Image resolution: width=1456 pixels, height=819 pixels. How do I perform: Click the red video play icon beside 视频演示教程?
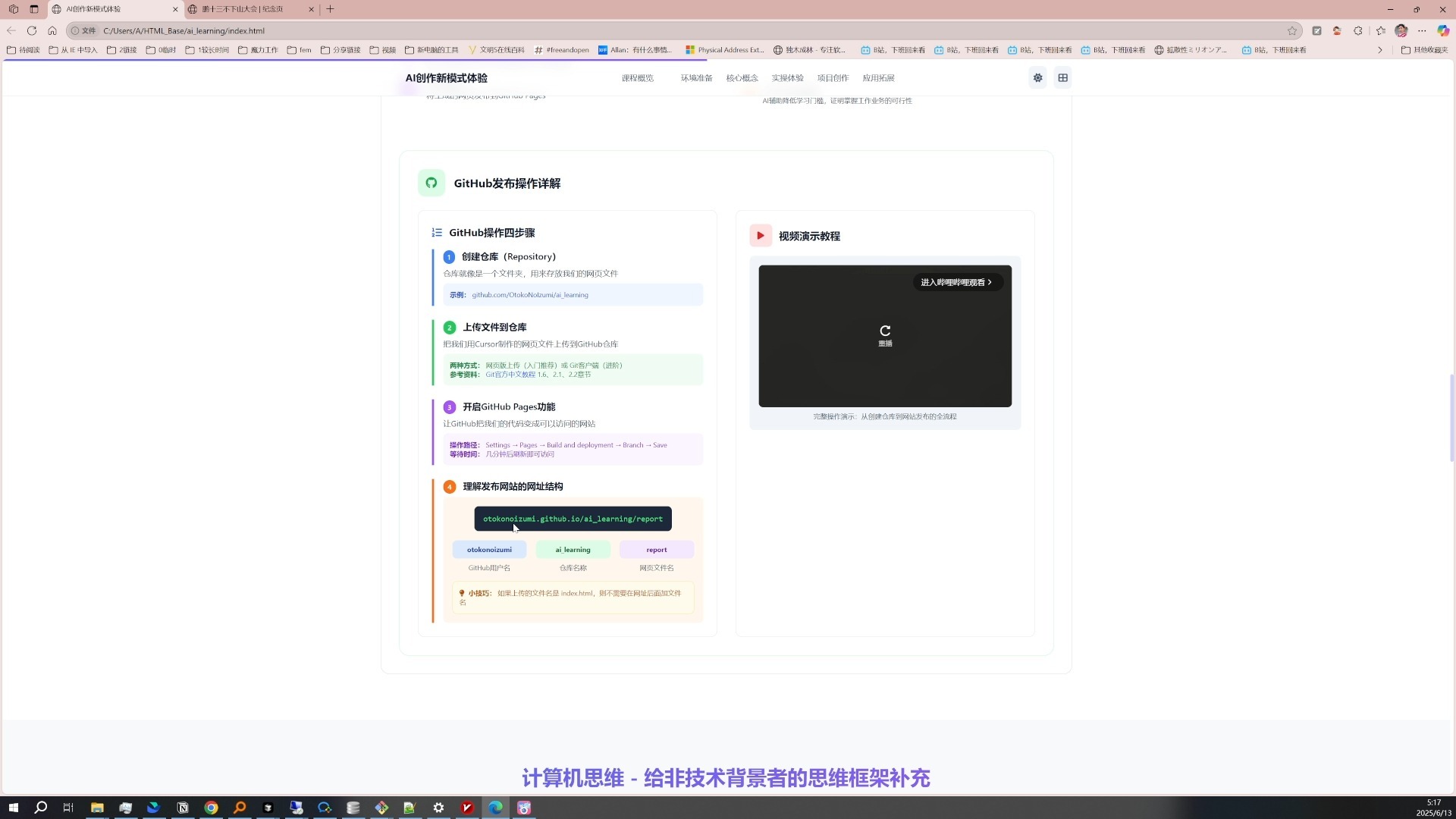(x=760, y=236)
